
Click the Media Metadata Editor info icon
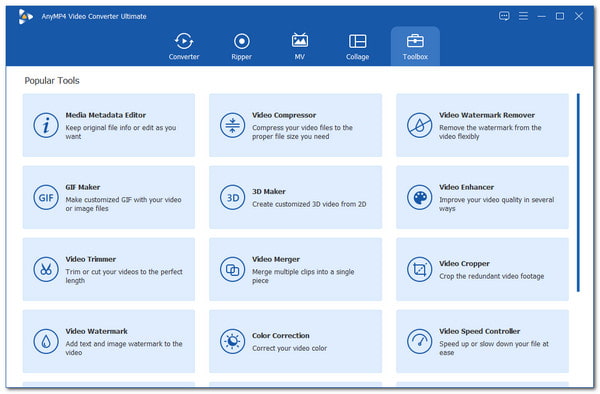(x=46, y=125)
